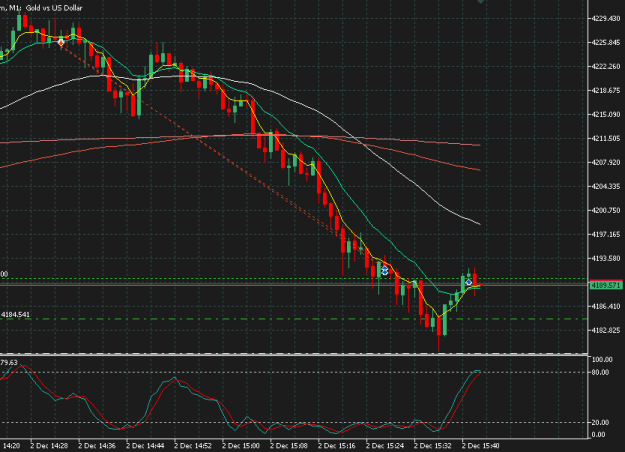
Task: Click the 20.00 oscillator level label
Action: coord(600,422)
